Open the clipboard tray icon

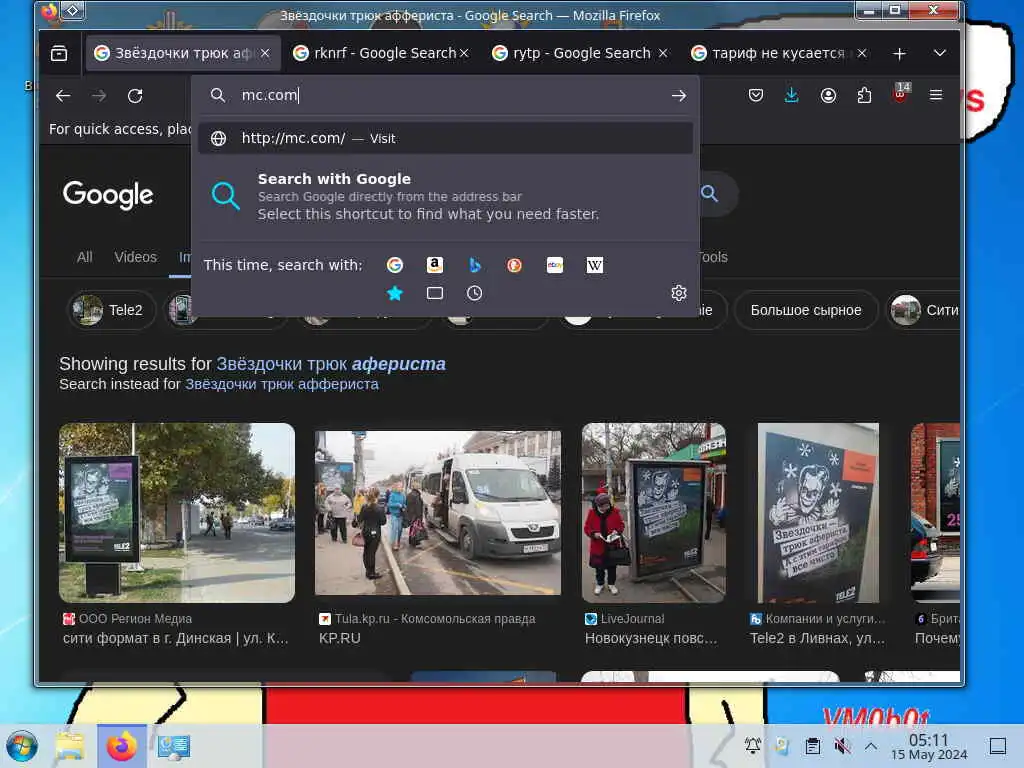[x=812, y=745]
